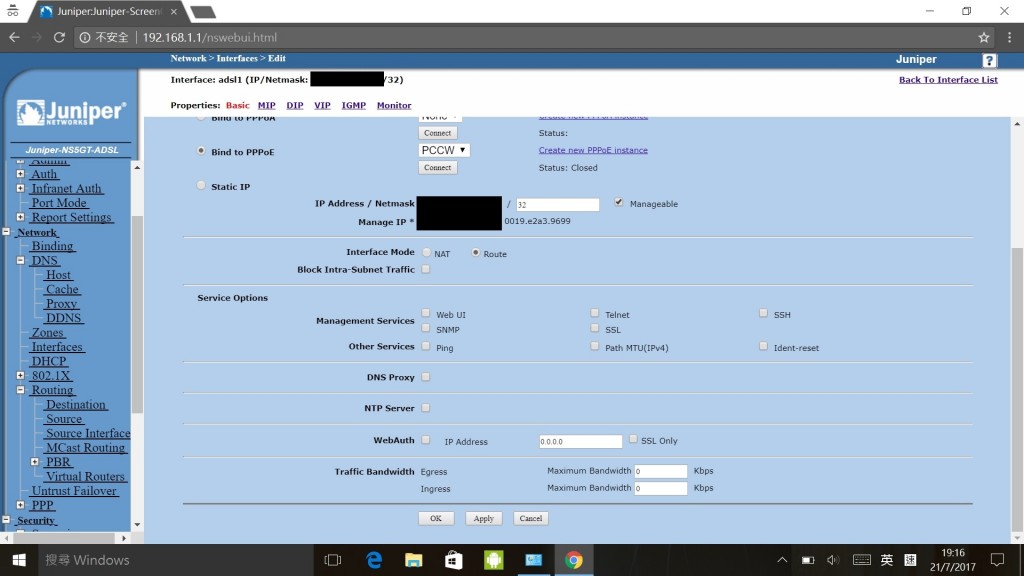This screenshot has width=1024, height=576.
Task: Launch Microsoft Edge from the taskbar
Action: coord(374,560)
